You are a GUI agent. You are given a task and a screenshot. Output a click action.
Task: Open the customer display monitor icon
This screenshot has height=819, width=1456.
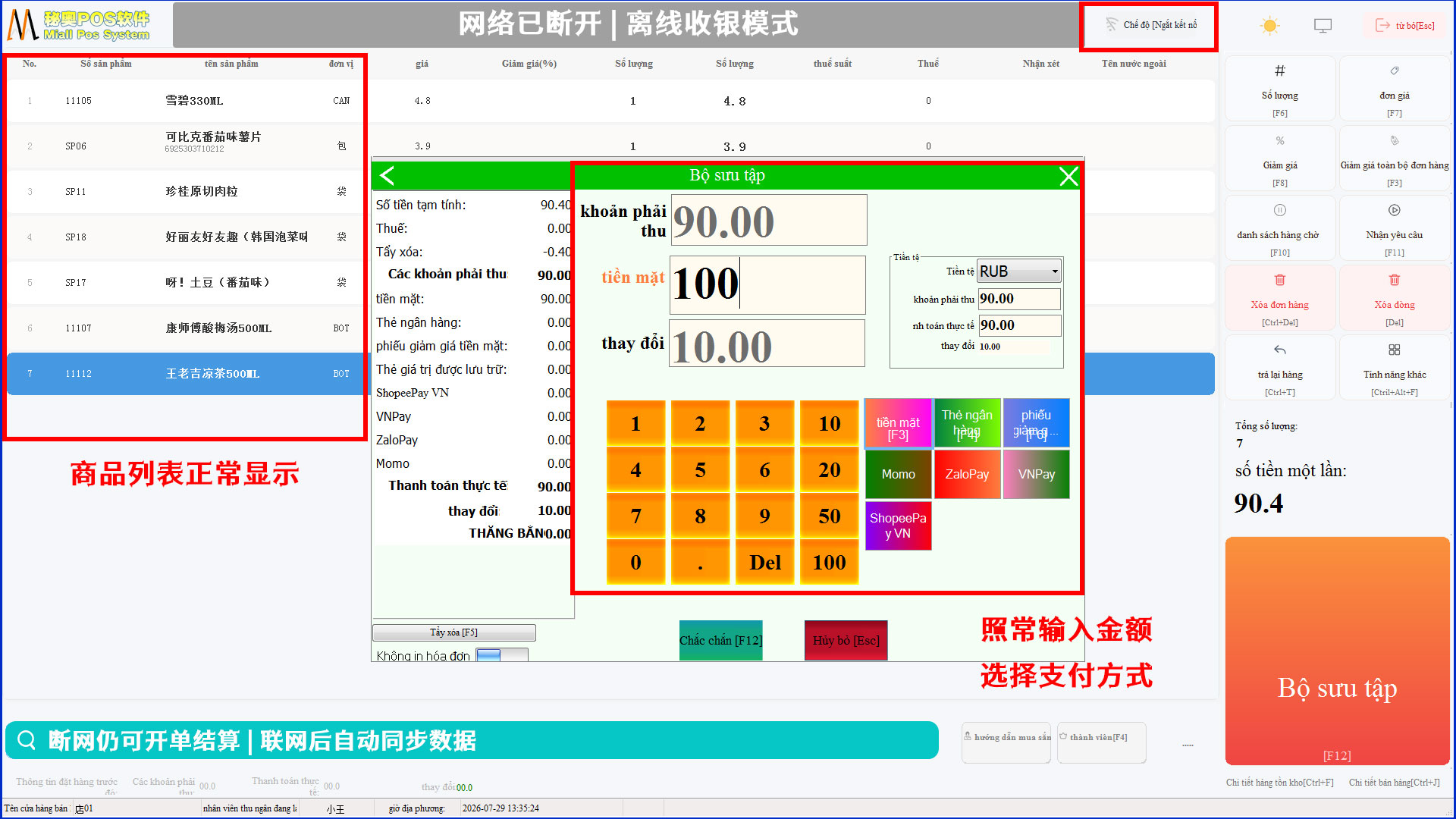(1323, 26)
